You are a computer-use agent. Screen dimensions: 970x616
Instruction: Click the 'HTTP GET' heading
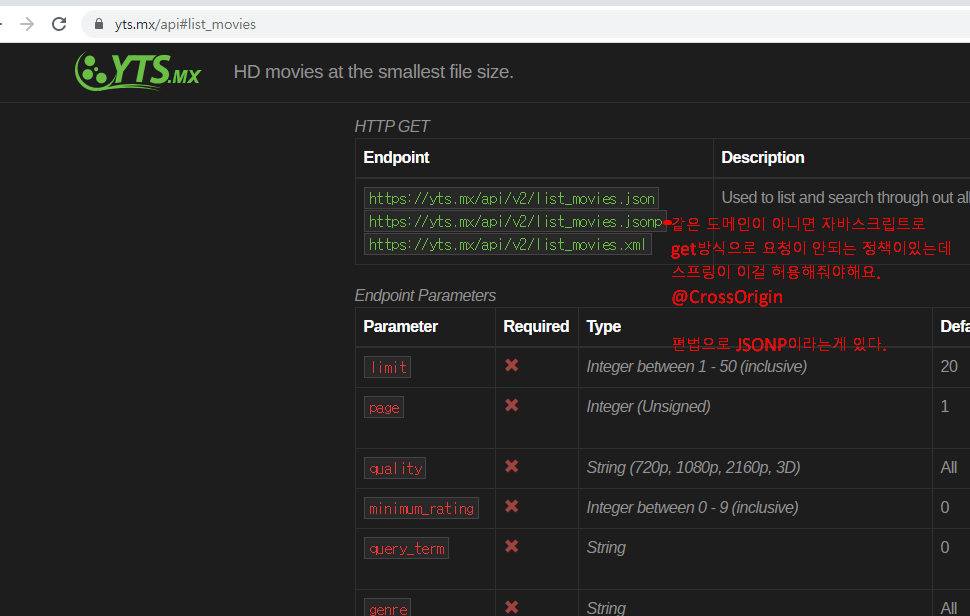click(392, 126)
